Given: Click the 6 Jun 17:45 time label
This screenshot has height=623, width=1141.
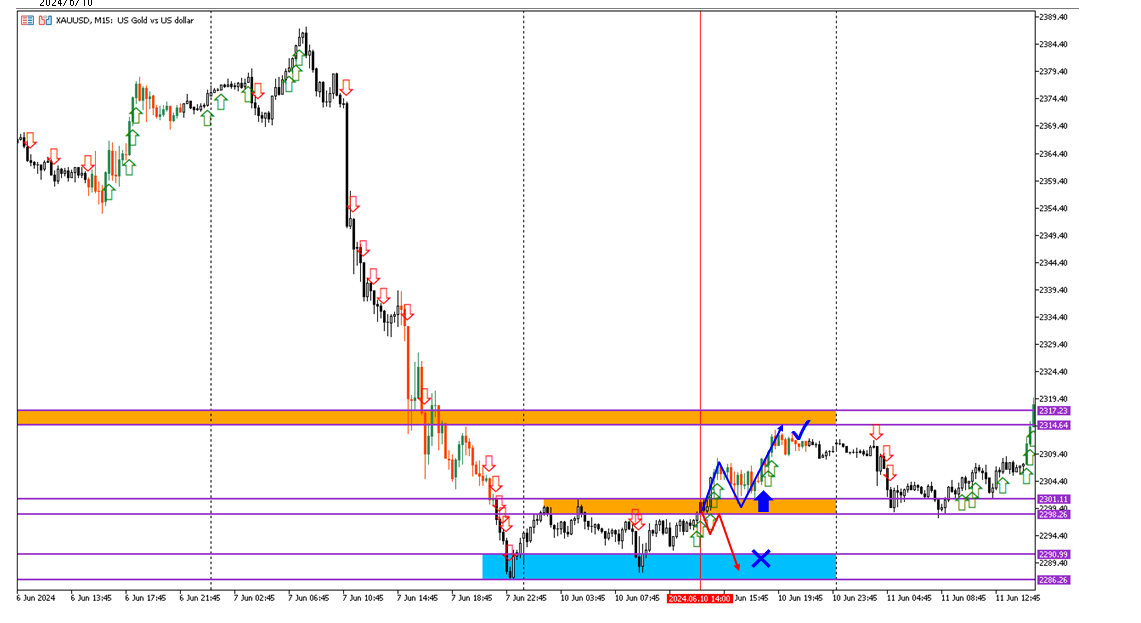Looking at the screenshot, I should point(146,598).
